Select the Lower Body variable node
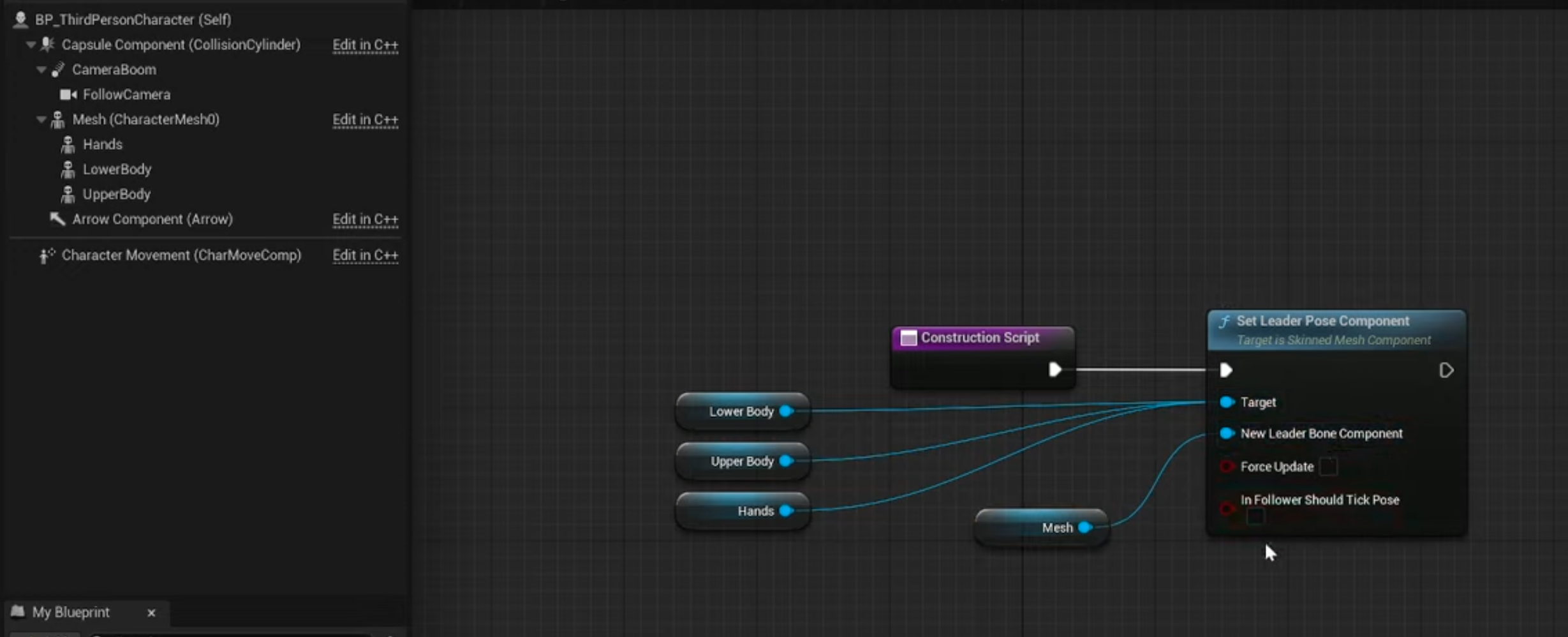Image resolution: width=1568 pixels, height=637 pixels. click(x=743, y=411)
